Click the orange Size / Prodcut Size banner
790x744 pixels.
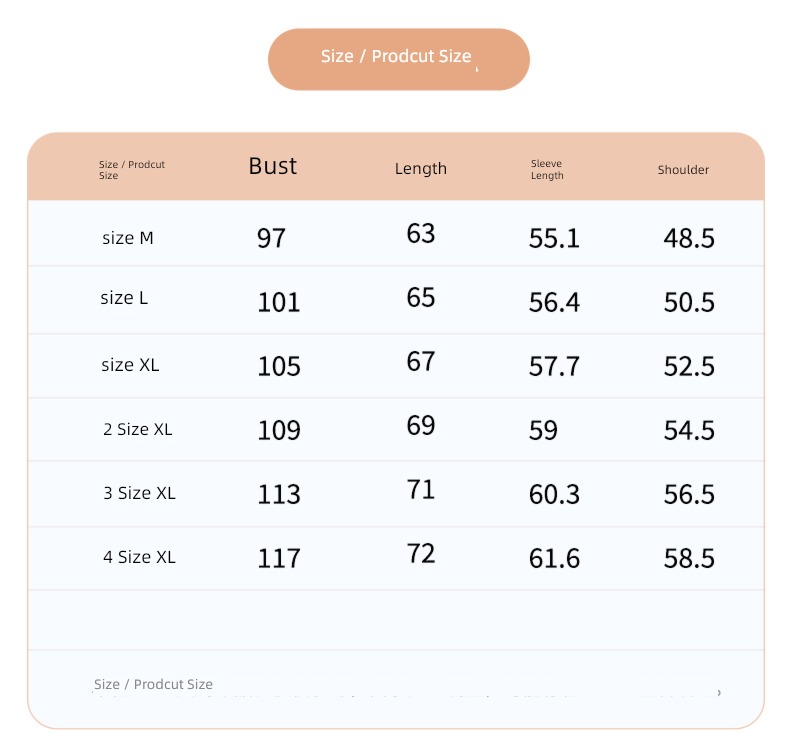tap(399, 59)
